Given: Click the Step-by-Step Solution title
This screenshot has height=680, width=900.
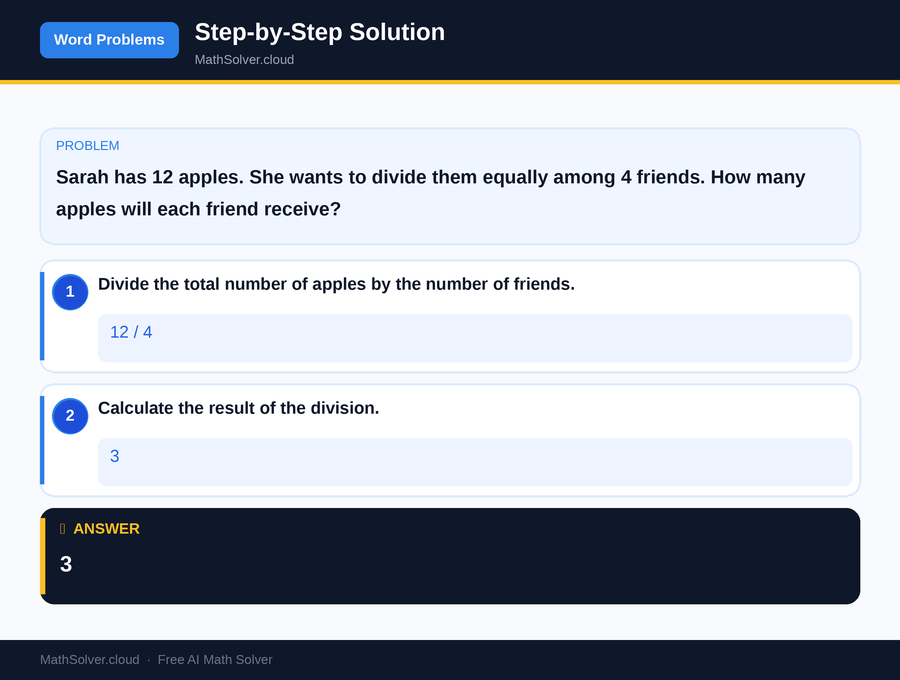Looking at the screenshot, I should click(319, 32).
